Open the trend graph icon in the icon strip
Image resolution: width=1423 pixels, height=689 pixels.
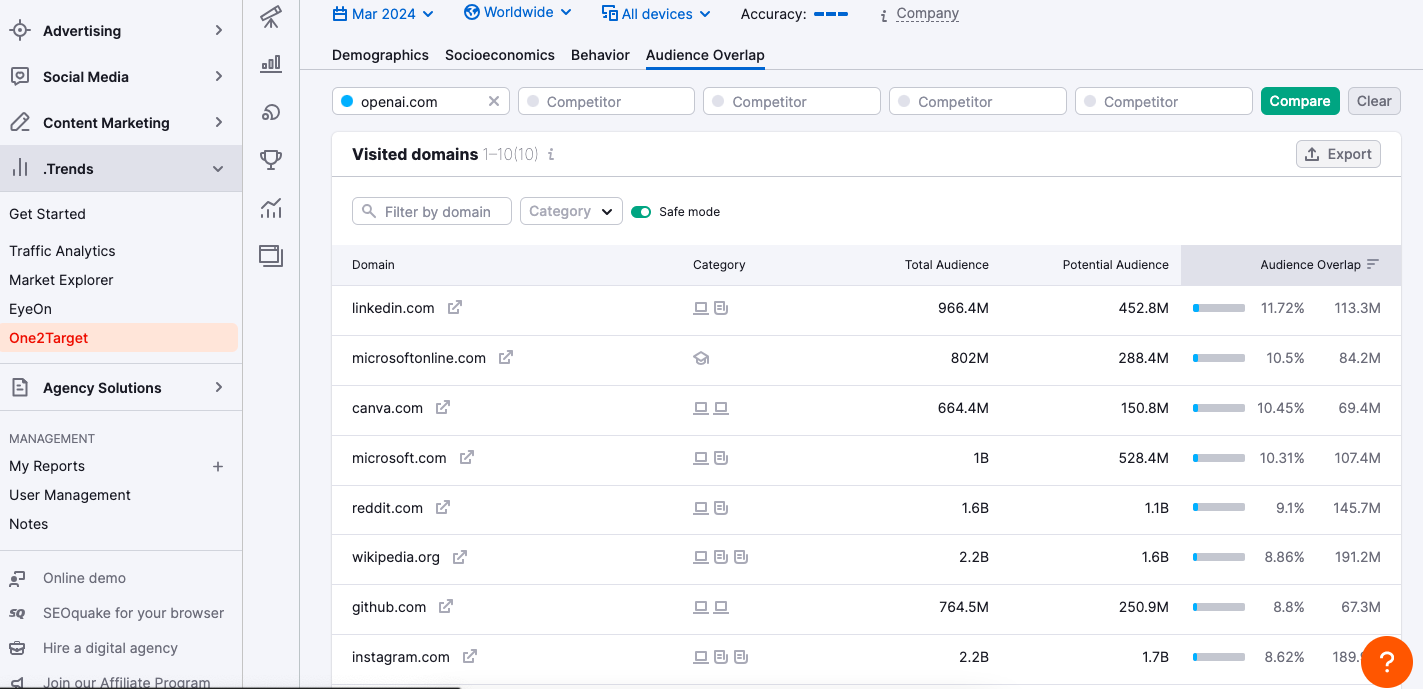270,208
